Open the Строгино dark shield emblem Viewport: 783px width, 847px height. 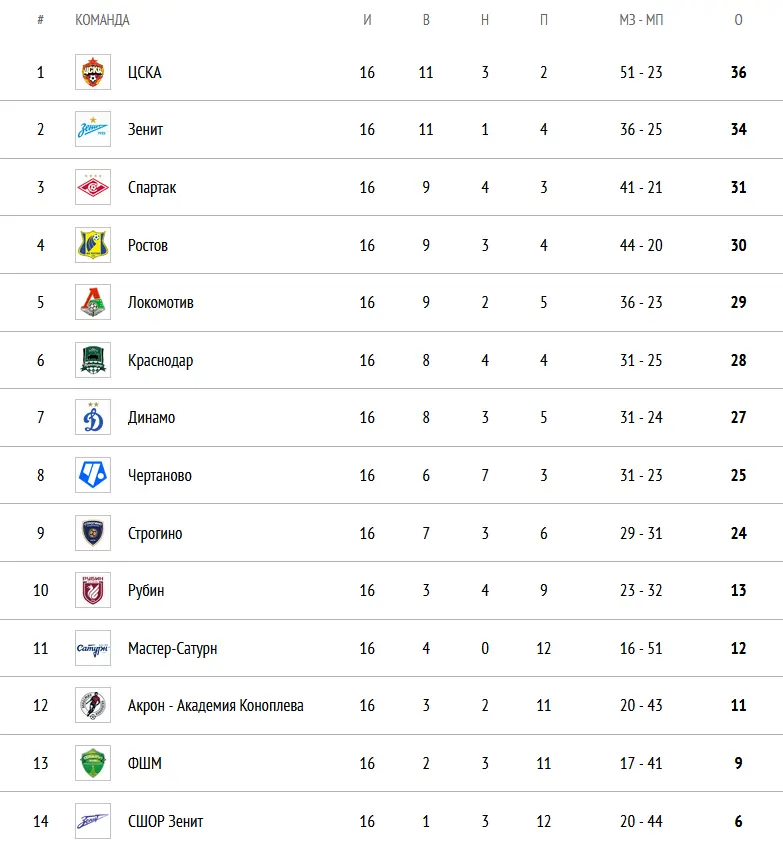coord(93,533)
